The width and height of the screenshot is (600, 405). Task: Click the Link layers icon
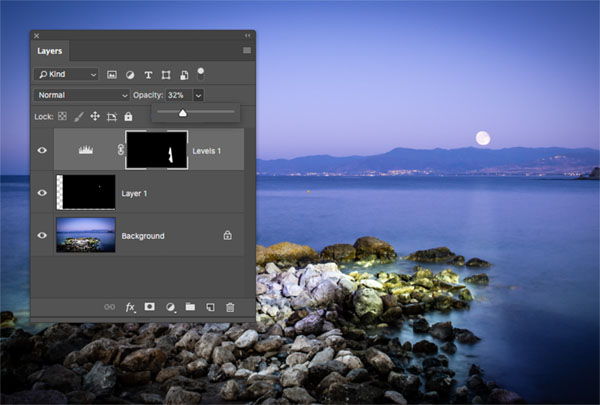[x=109, y=307]
